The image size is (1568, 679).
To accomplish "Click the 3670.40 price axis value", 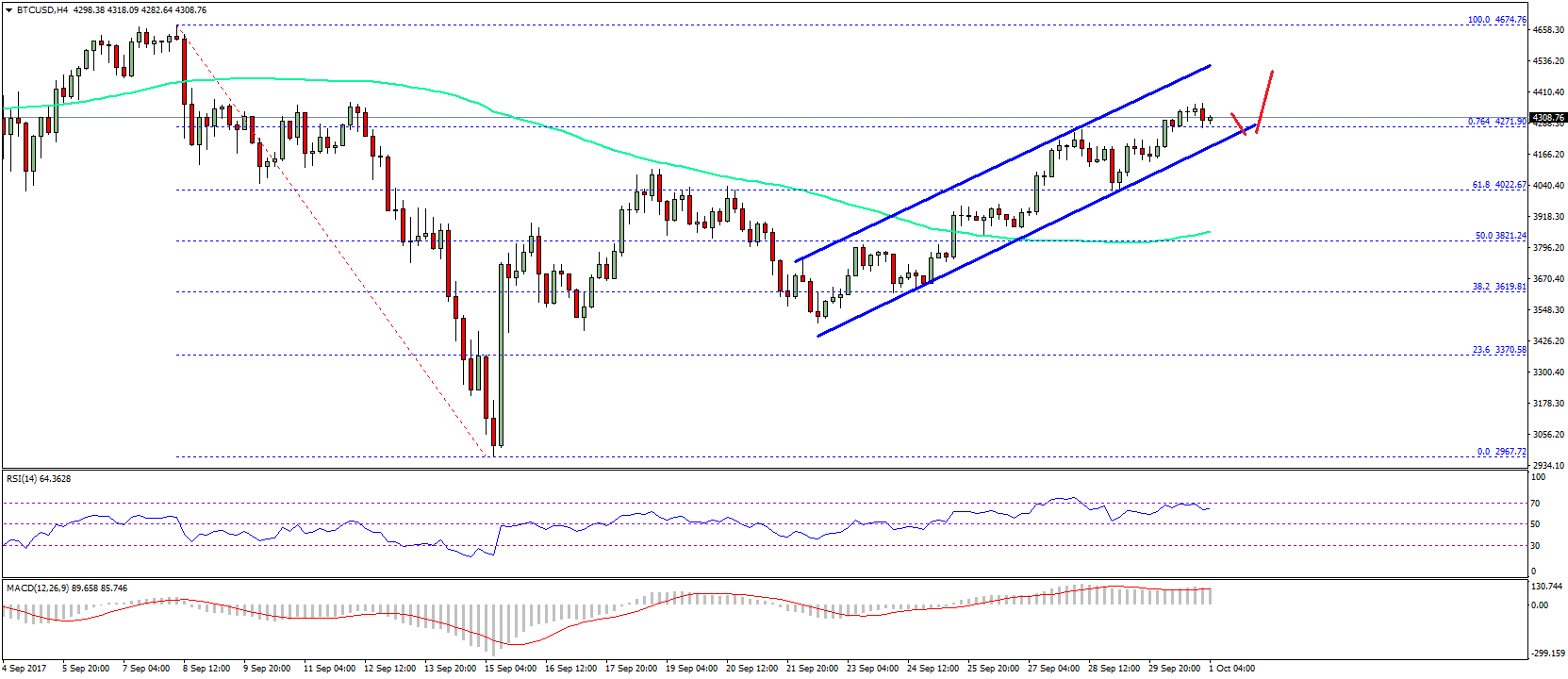I will click(x=1548, y=279).
